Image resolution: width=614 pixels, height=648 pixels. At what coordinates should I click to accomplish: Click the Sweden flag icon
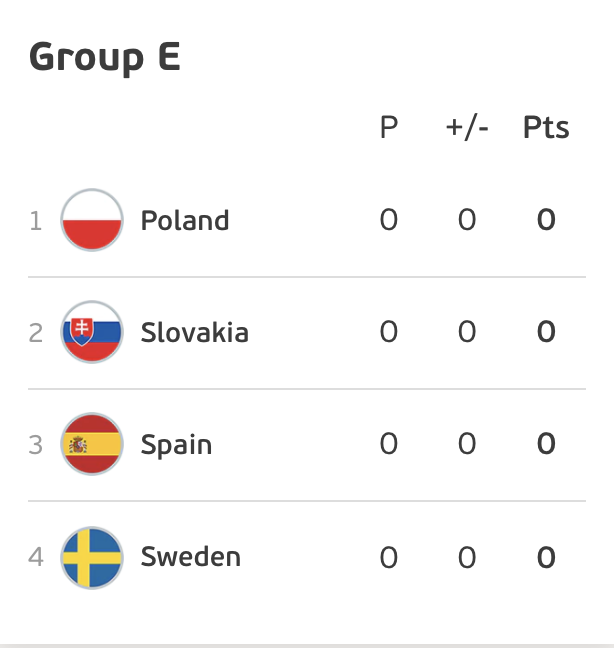pos(92,557)
